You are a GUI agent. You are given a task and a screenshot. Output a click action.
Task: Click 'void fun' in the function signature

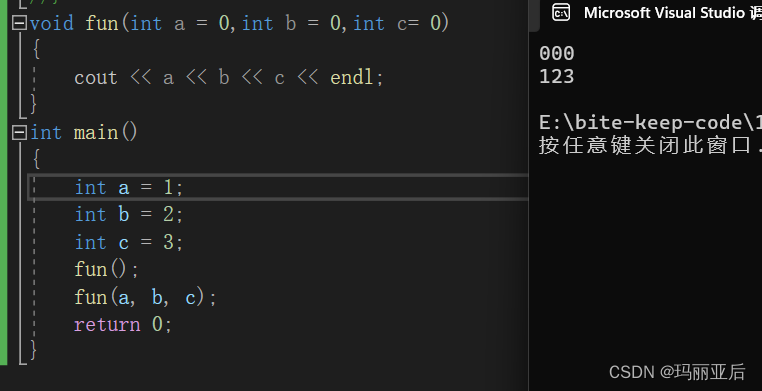[x=74, y=23]
